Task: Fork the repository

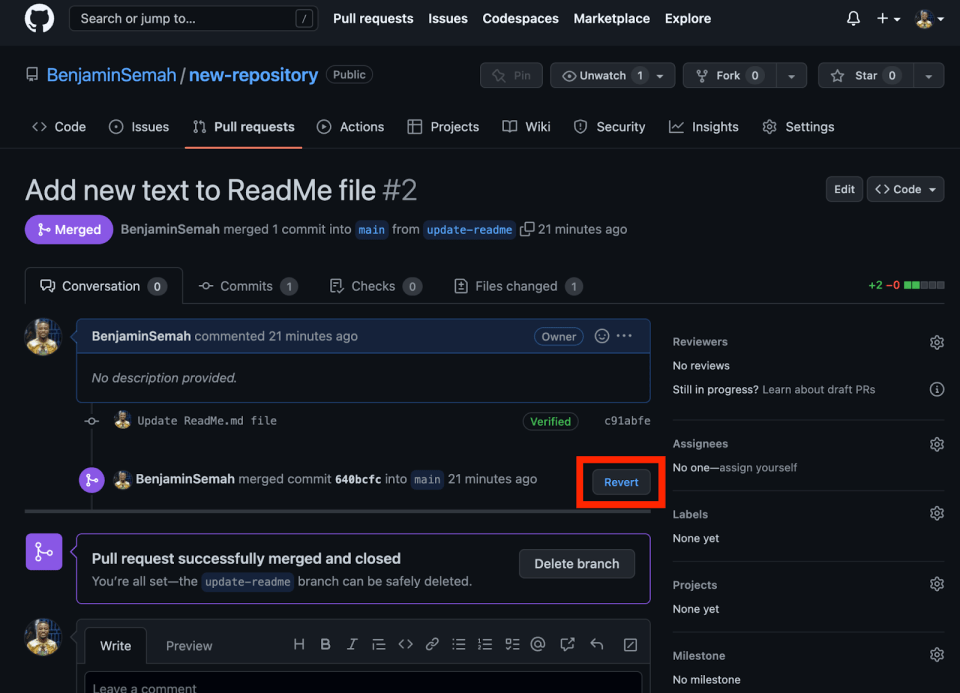Action: pos(729,75)
